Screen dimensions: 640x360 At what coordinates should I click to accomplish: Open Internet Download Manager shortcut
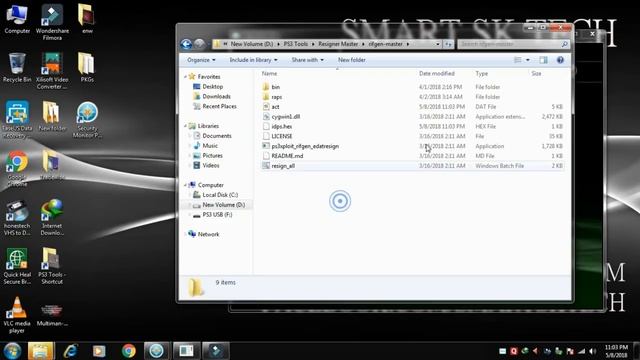[x=52, y=217]
